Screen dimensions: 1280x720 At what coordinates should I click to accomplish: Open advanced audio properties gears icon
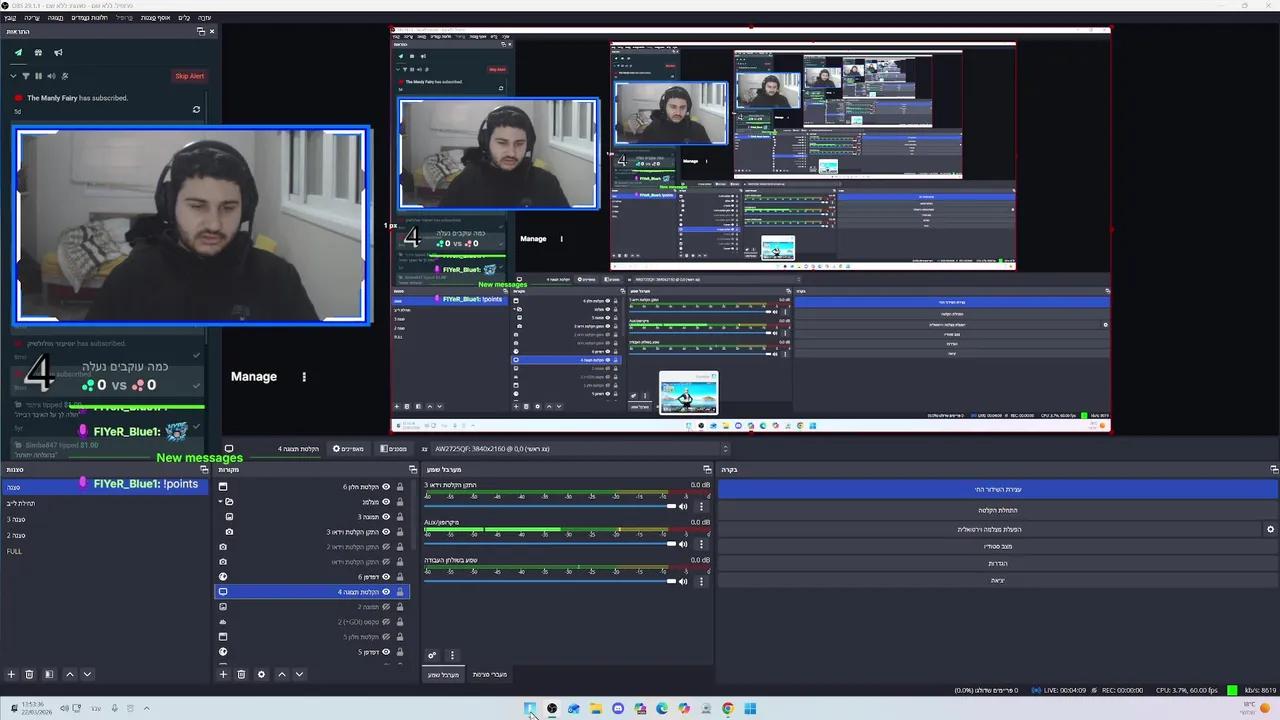coord(432,656)
